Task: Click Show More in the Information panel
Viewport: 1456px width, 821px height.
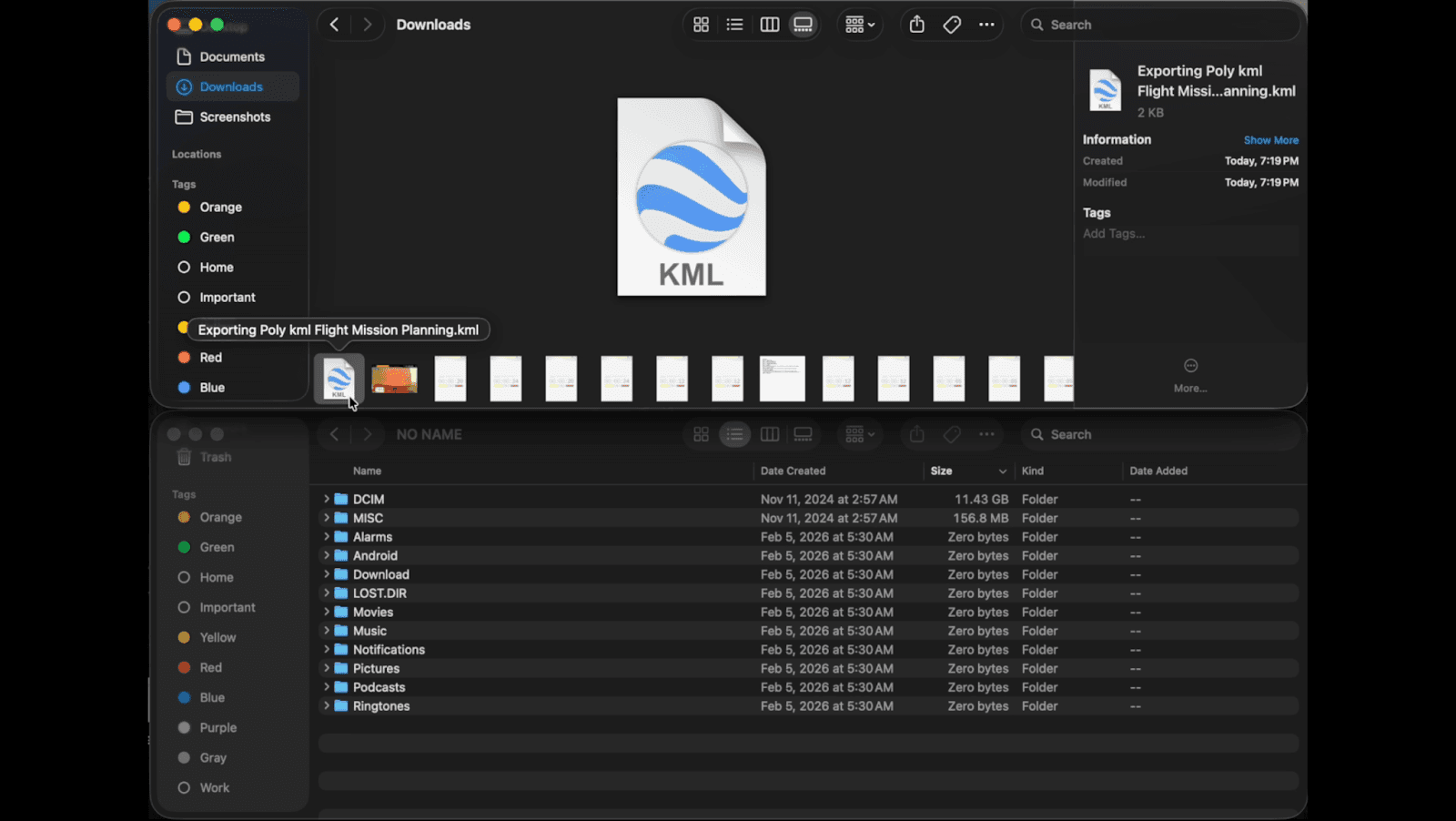Action: (x=1270, y=140)
